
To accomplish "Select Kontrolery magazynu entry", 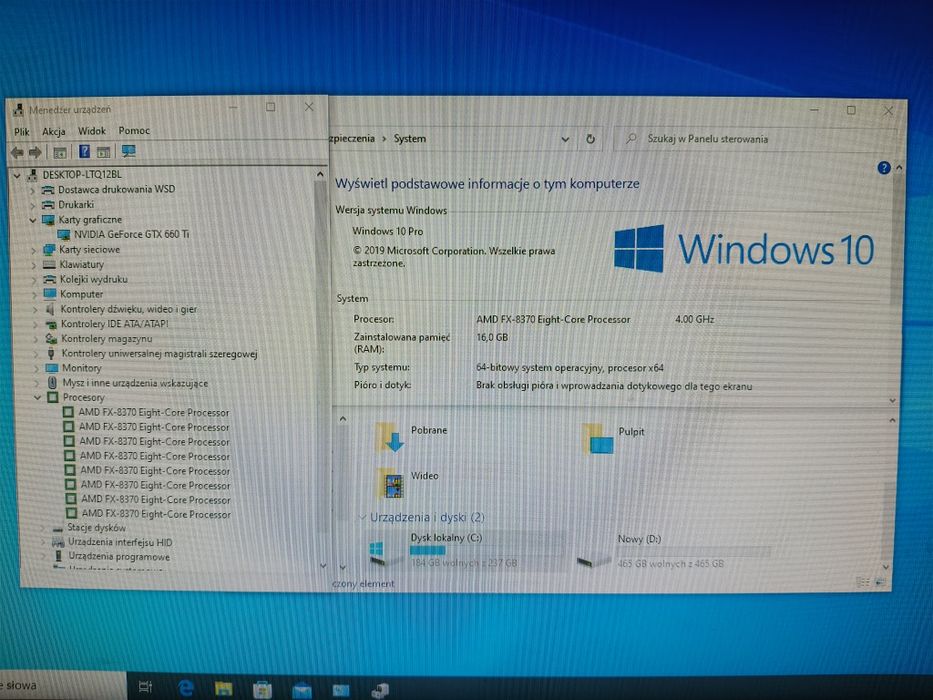I will point(107,339).
